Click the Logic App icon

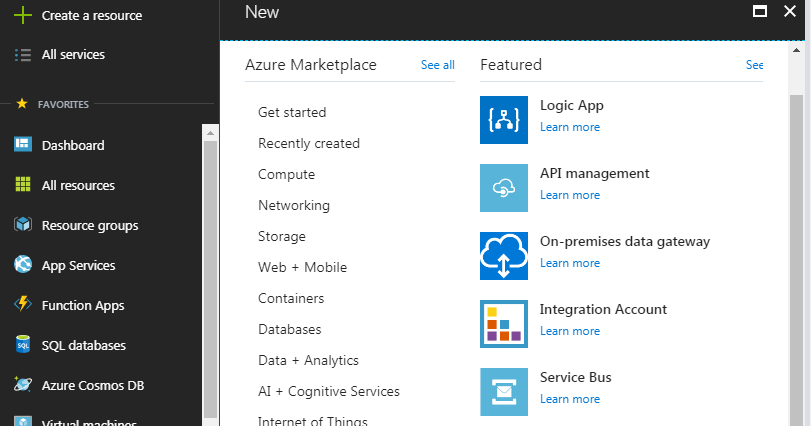click(503, 120)
